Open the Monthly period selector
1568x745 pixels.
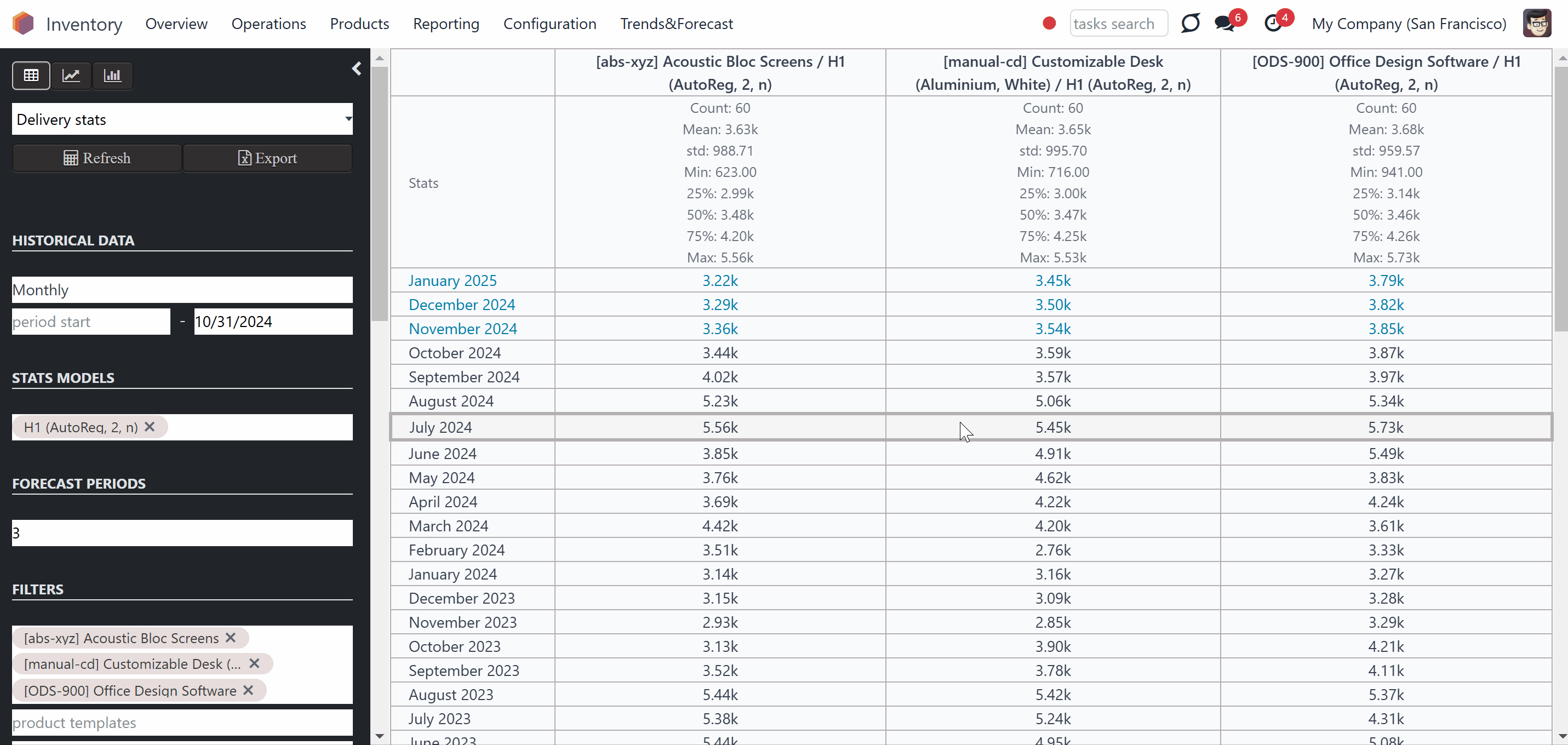point(182,290)
